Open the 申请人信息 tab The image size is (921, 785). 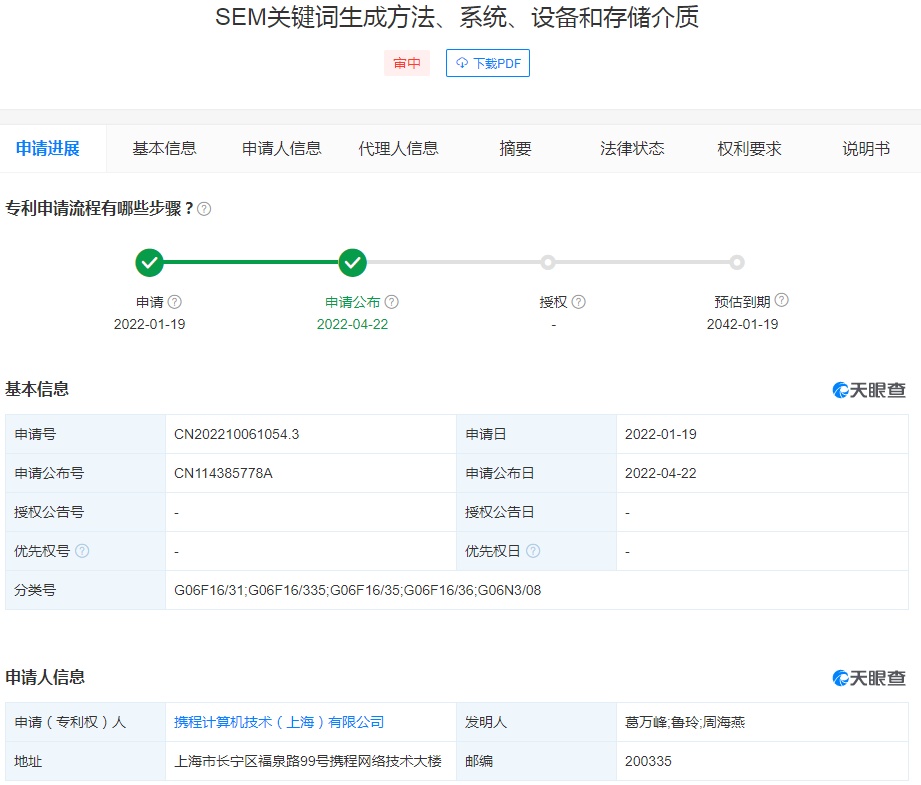pos(282,149)
